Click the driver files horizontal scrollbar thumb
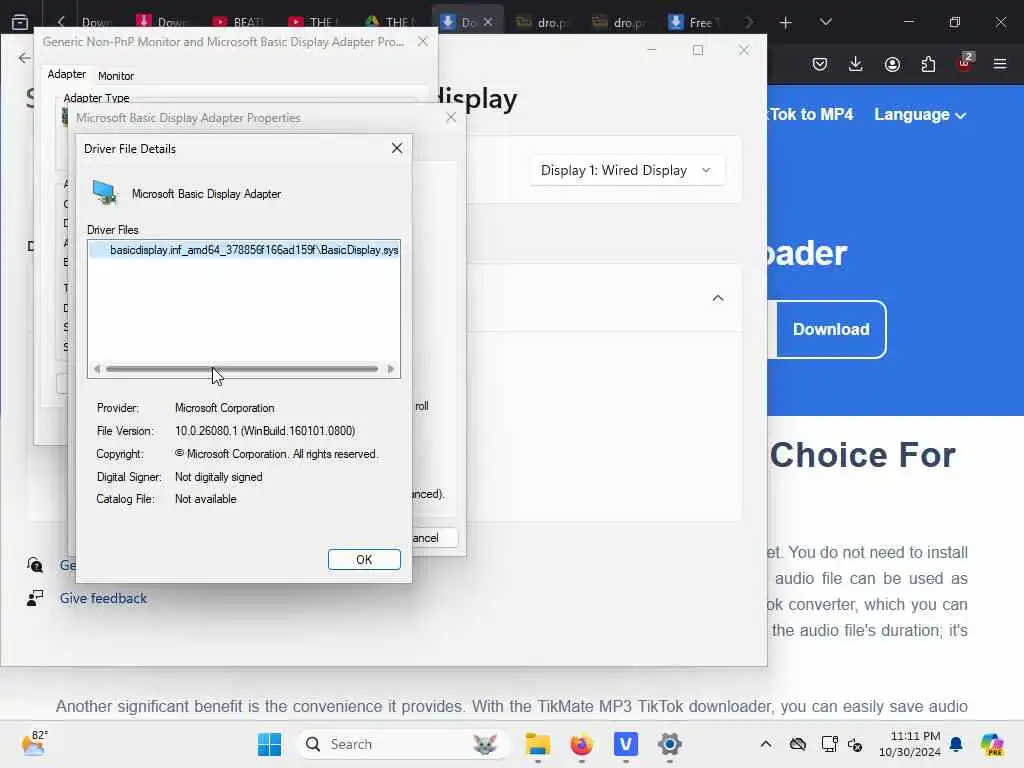1024x768 pixels. click(242, 369)
